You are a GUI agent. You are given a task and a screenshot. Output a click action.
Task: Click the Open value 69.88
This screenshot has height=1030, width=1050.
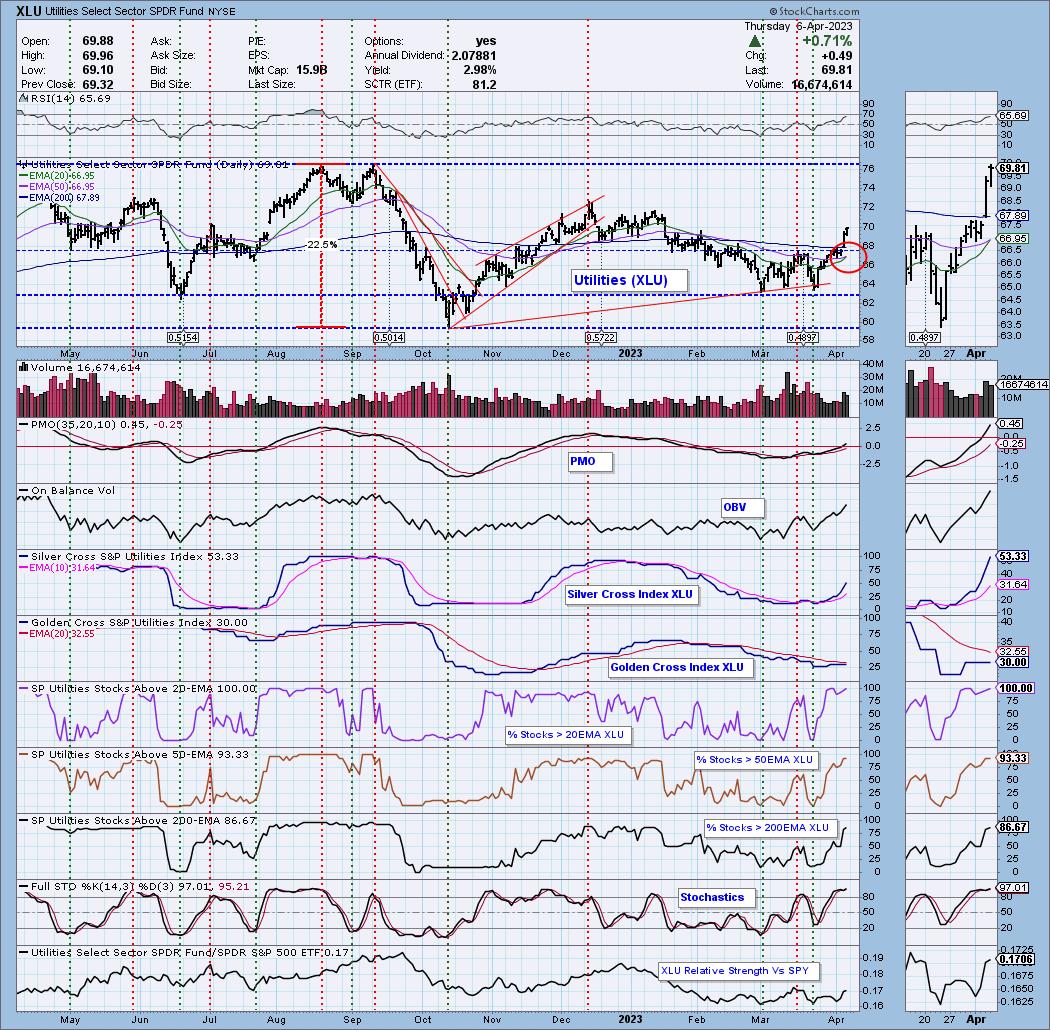[98, 41]
